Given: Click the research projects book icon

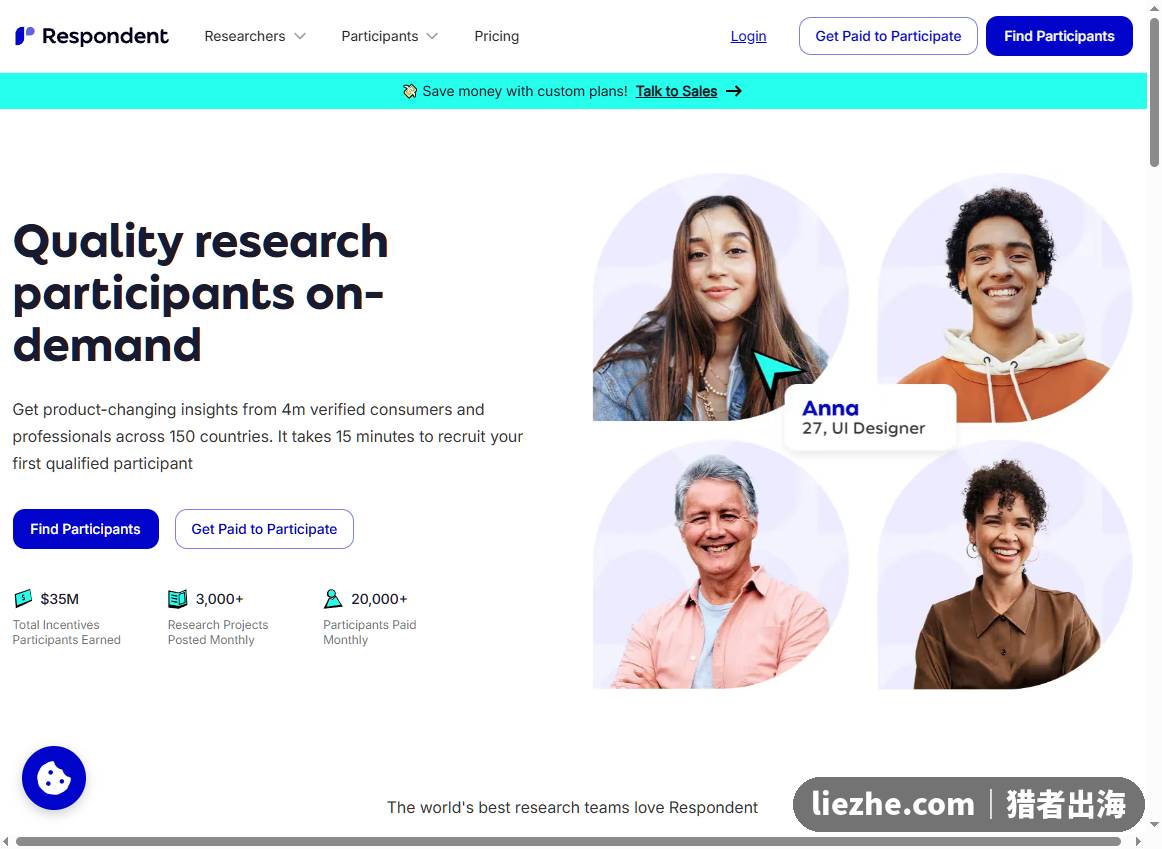Looking at the screenshot, I should [x=178, y=598].
